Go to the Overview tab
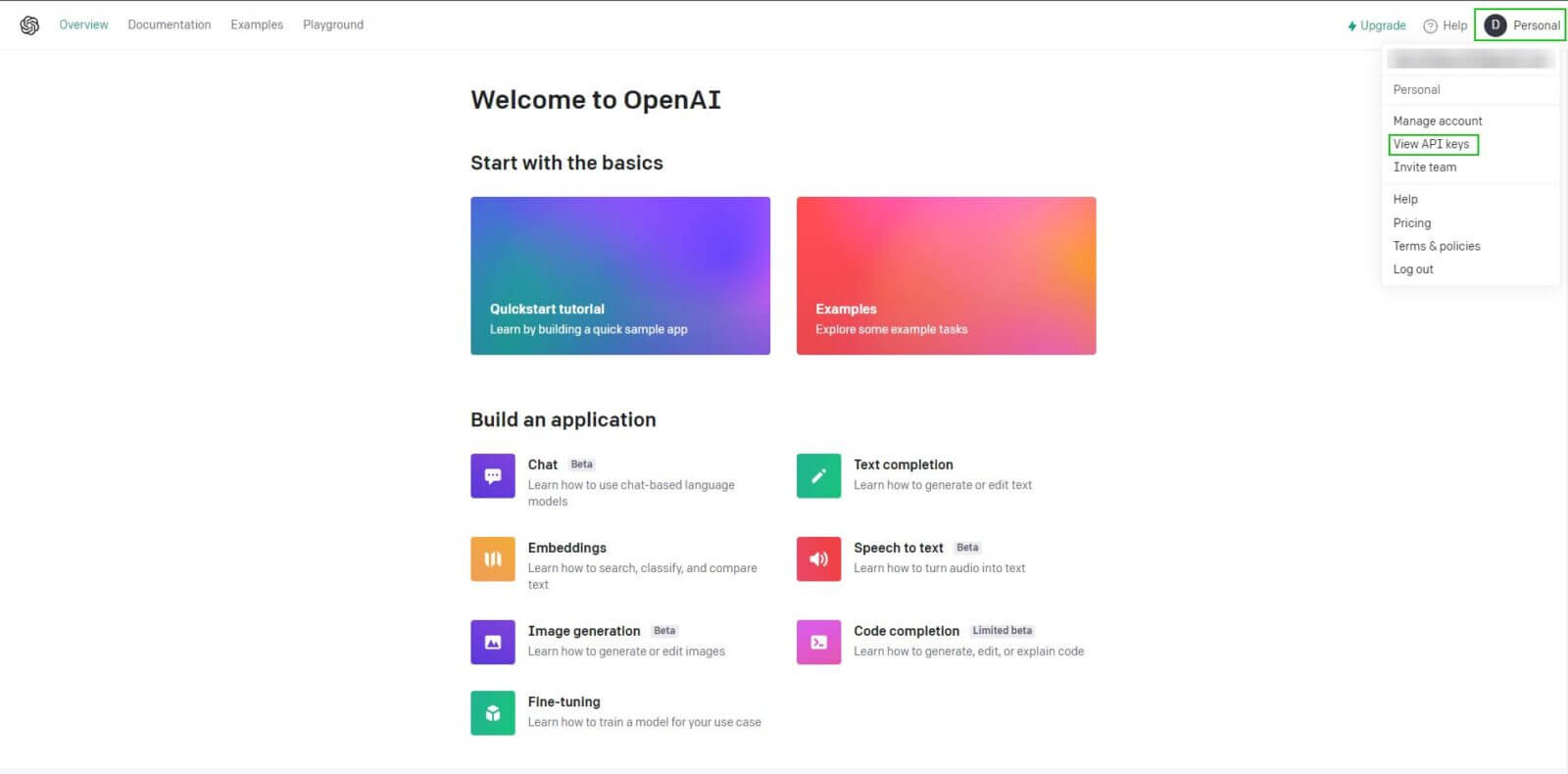Image resolution: width=1568 pixels, height=774 pixels. 83,24
